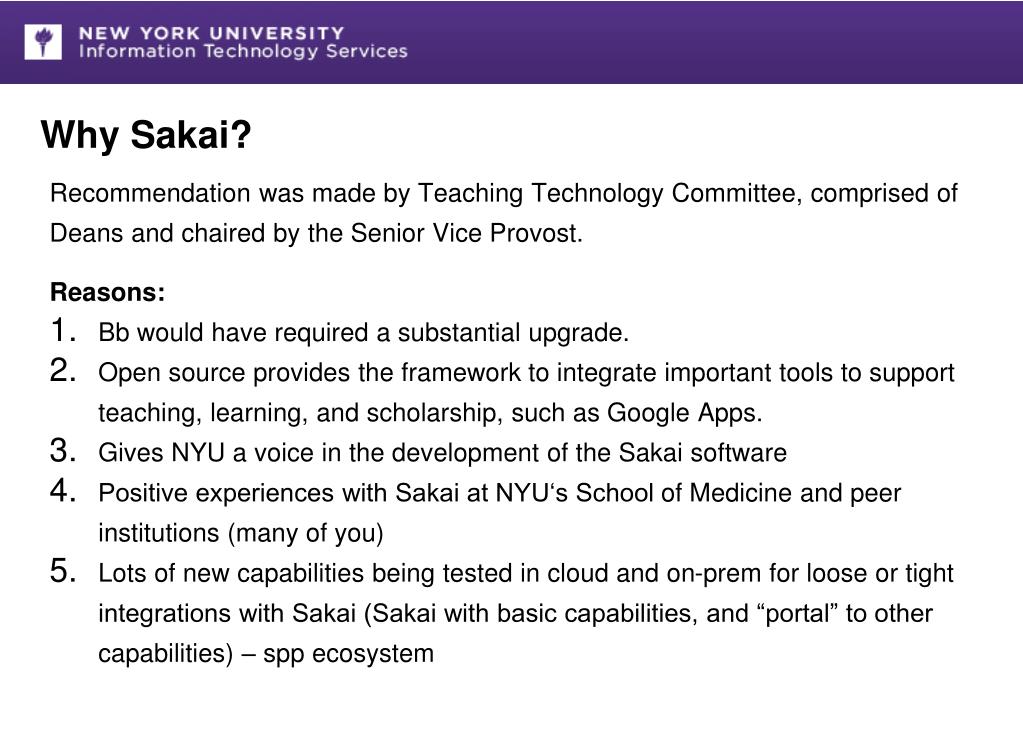The width and height of the screenshot is (1023, 731).
Task: Click the New York University header text
Action: tap(211, 33)
